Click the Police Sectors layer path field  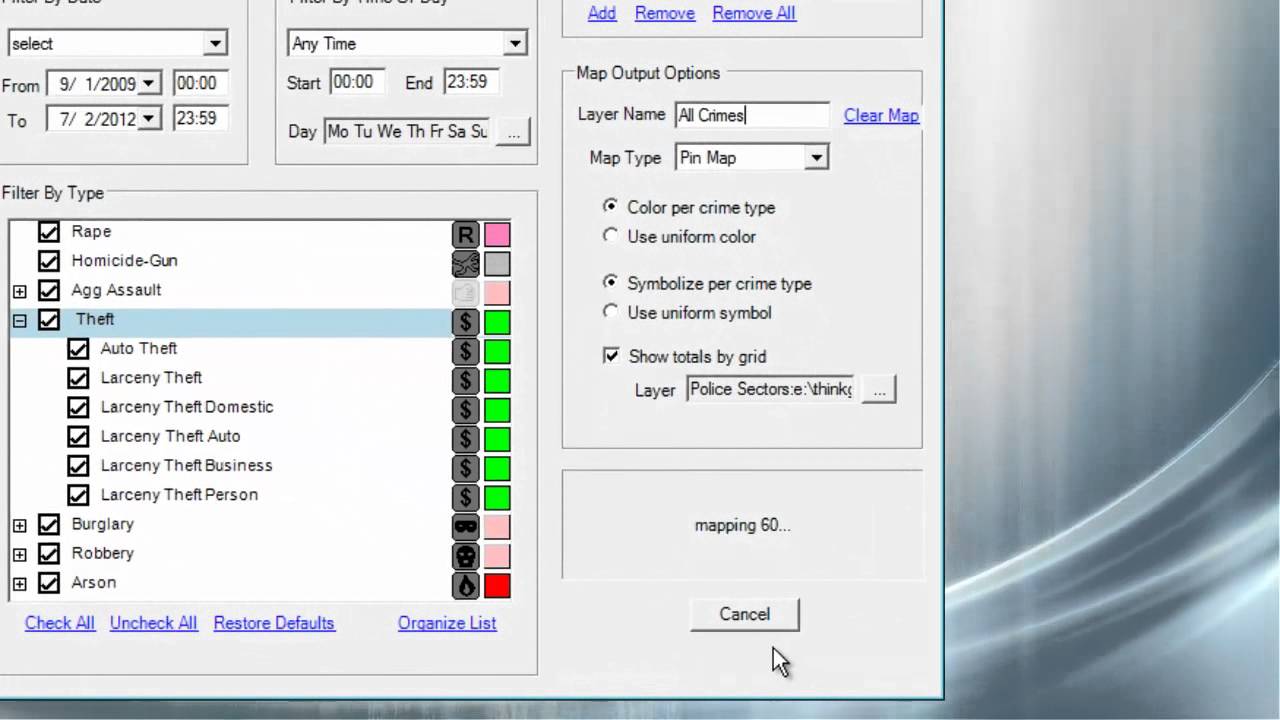771,390
